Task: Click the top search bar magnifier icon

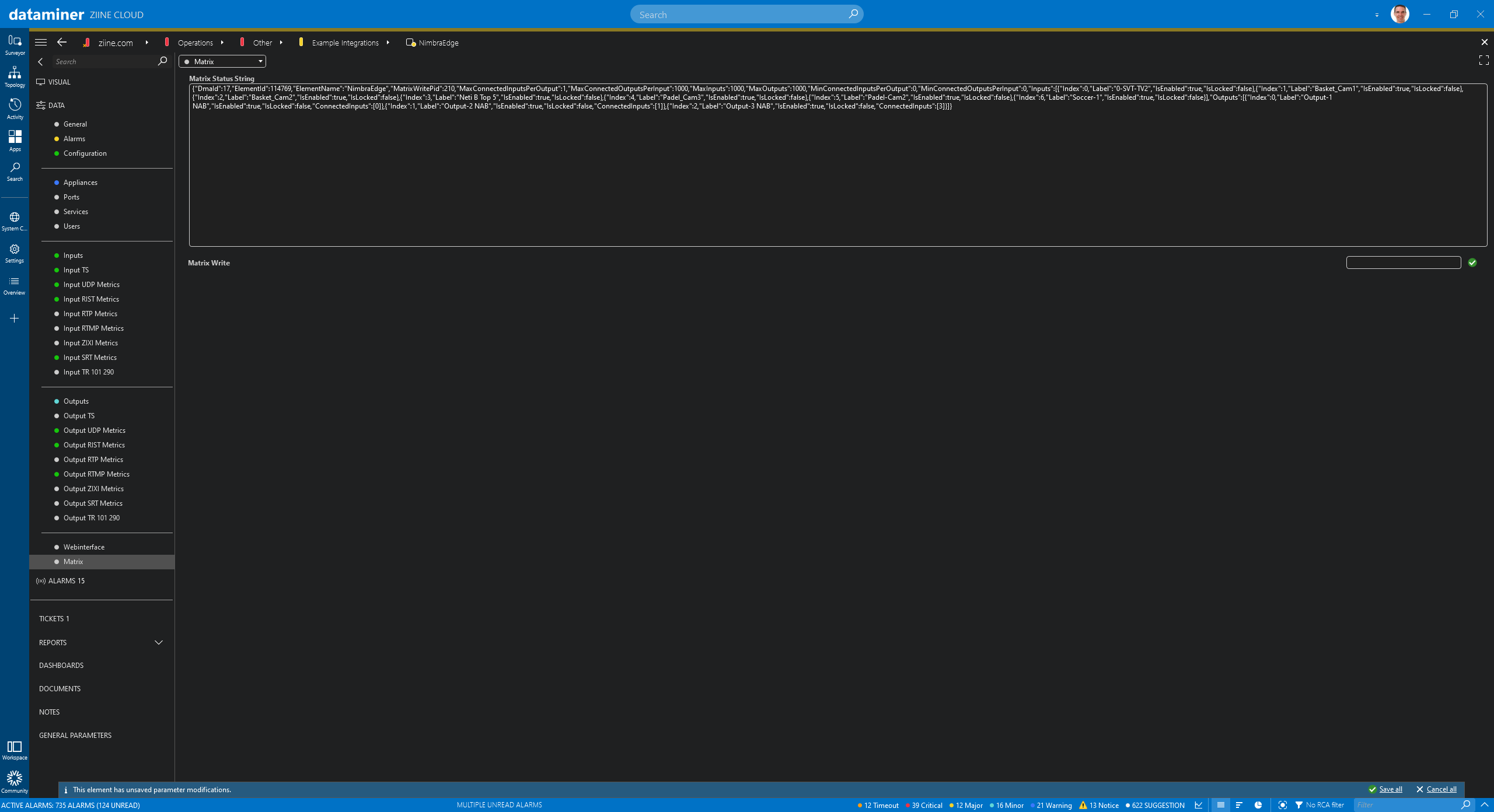Action: pos(853,14)
